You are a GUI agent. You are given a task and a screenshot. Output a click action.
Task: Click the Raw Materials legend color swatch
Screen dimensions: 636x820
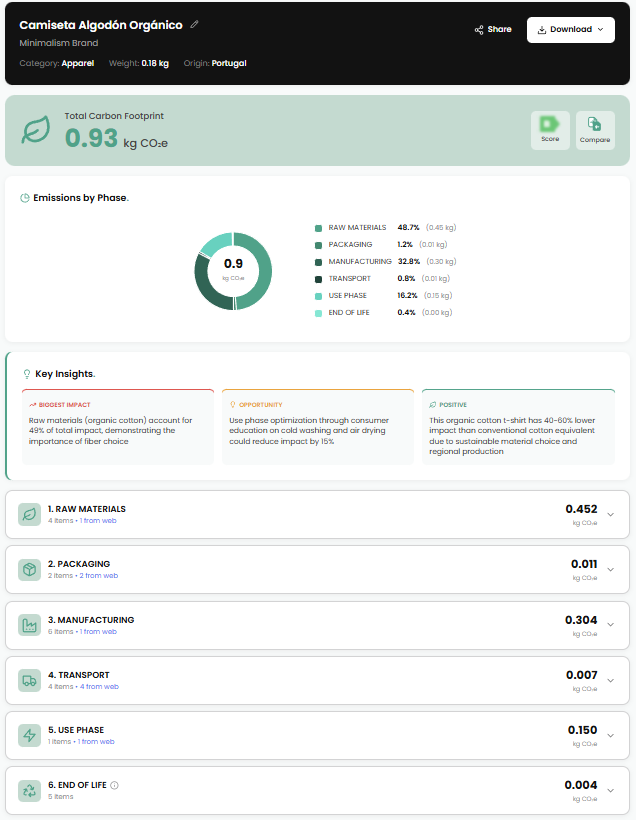318,228
